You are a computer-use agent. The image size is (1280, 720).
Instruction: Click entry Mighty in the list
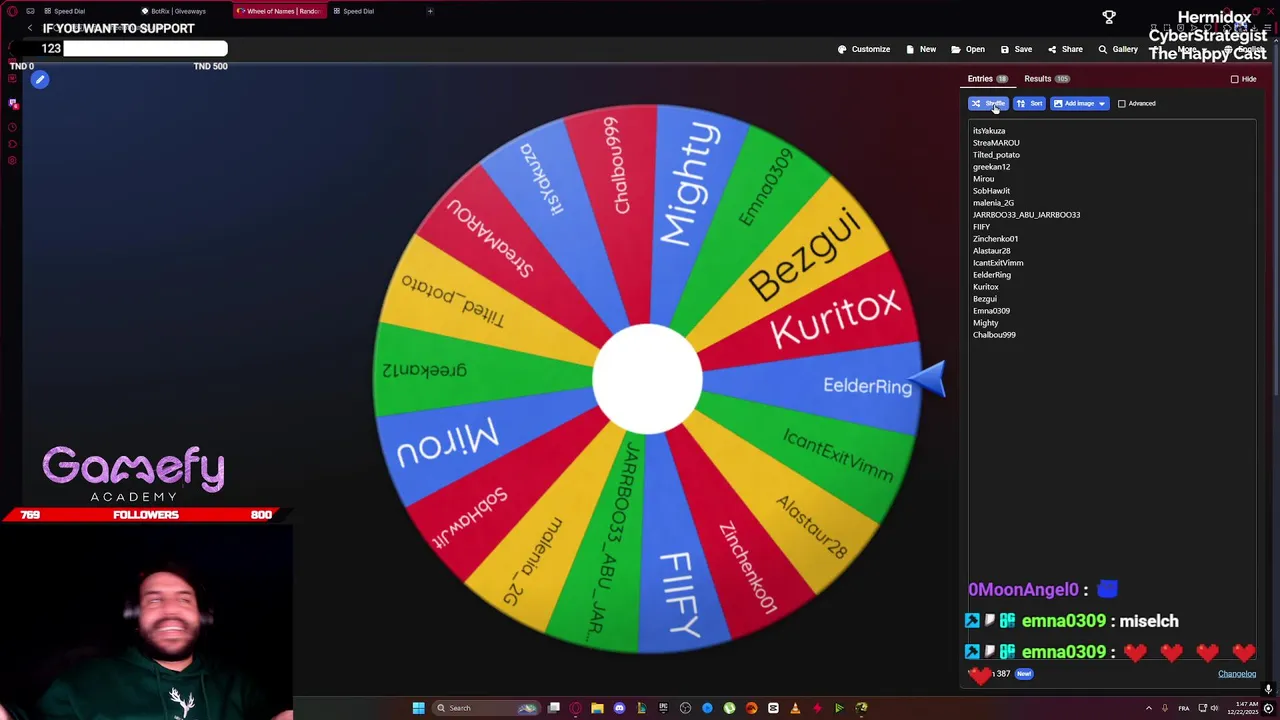tap(985, 323)
